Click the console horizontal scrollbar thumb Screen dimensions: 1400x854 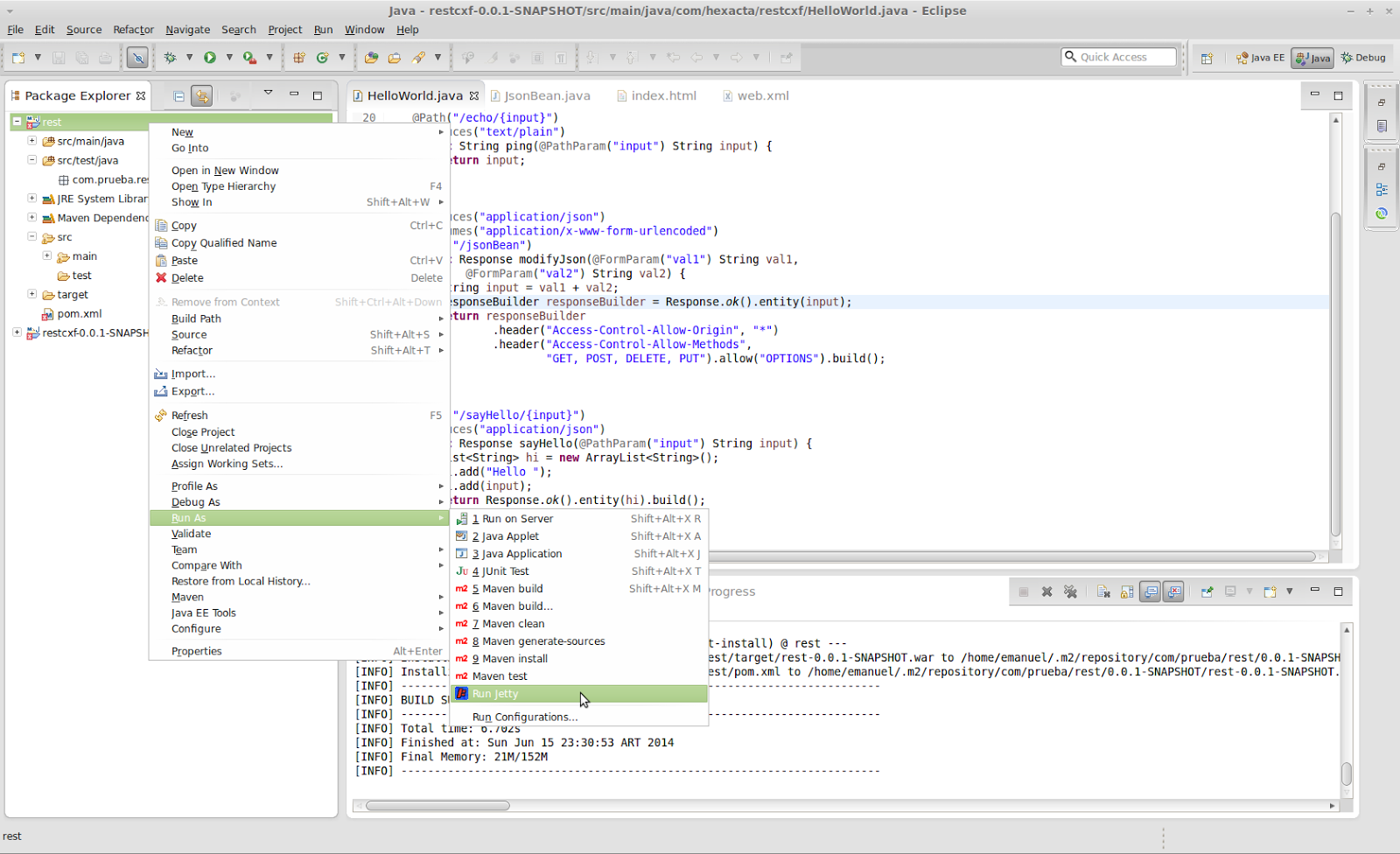click(x=437, y=805)
